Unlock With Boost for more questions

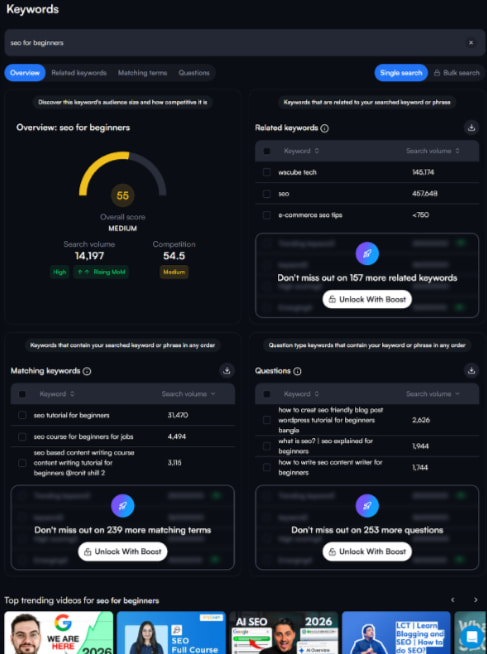367,551
